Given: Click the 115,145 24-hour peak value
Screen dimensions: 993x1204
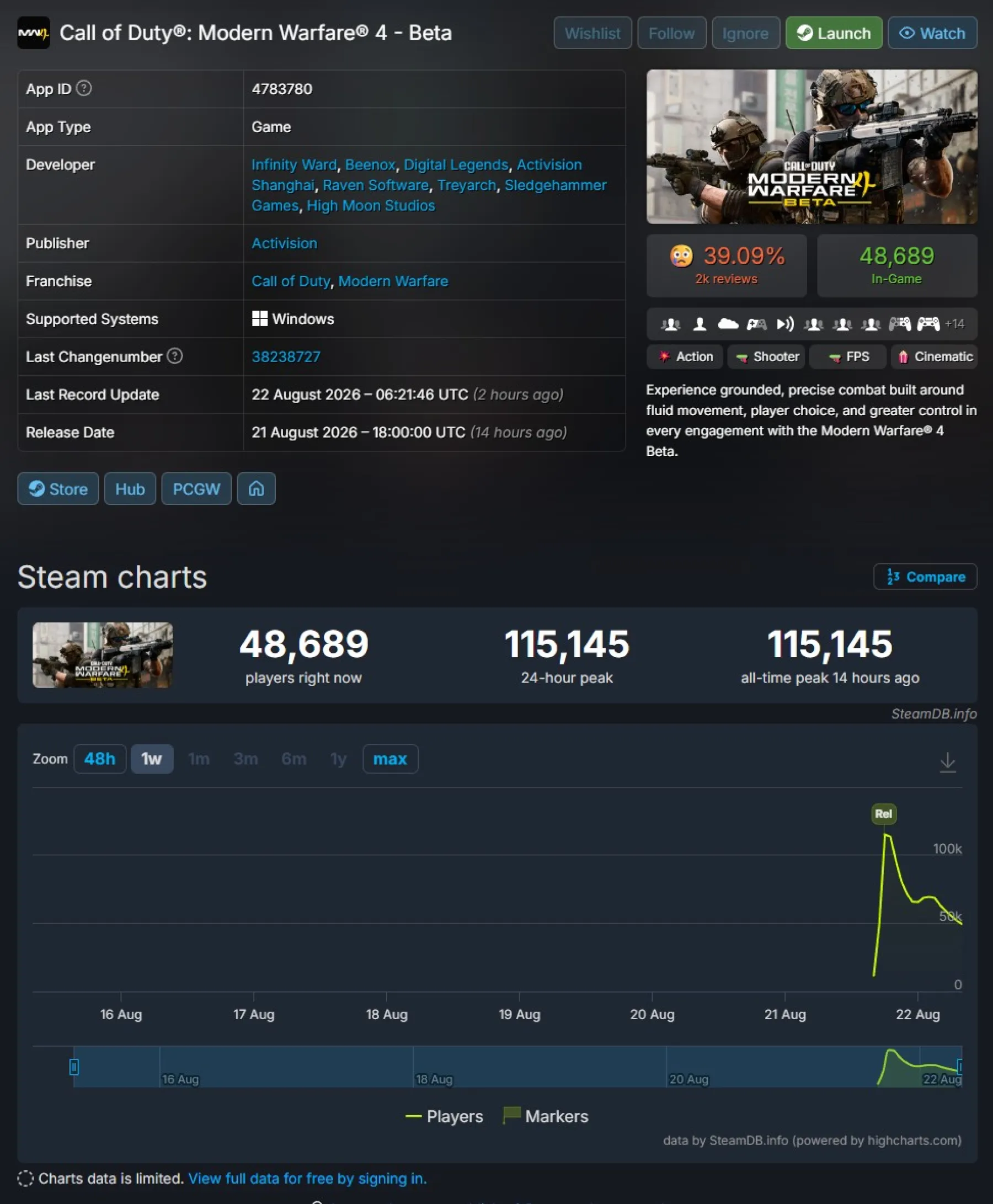Looking at the screenshot, I should (566, 644).
